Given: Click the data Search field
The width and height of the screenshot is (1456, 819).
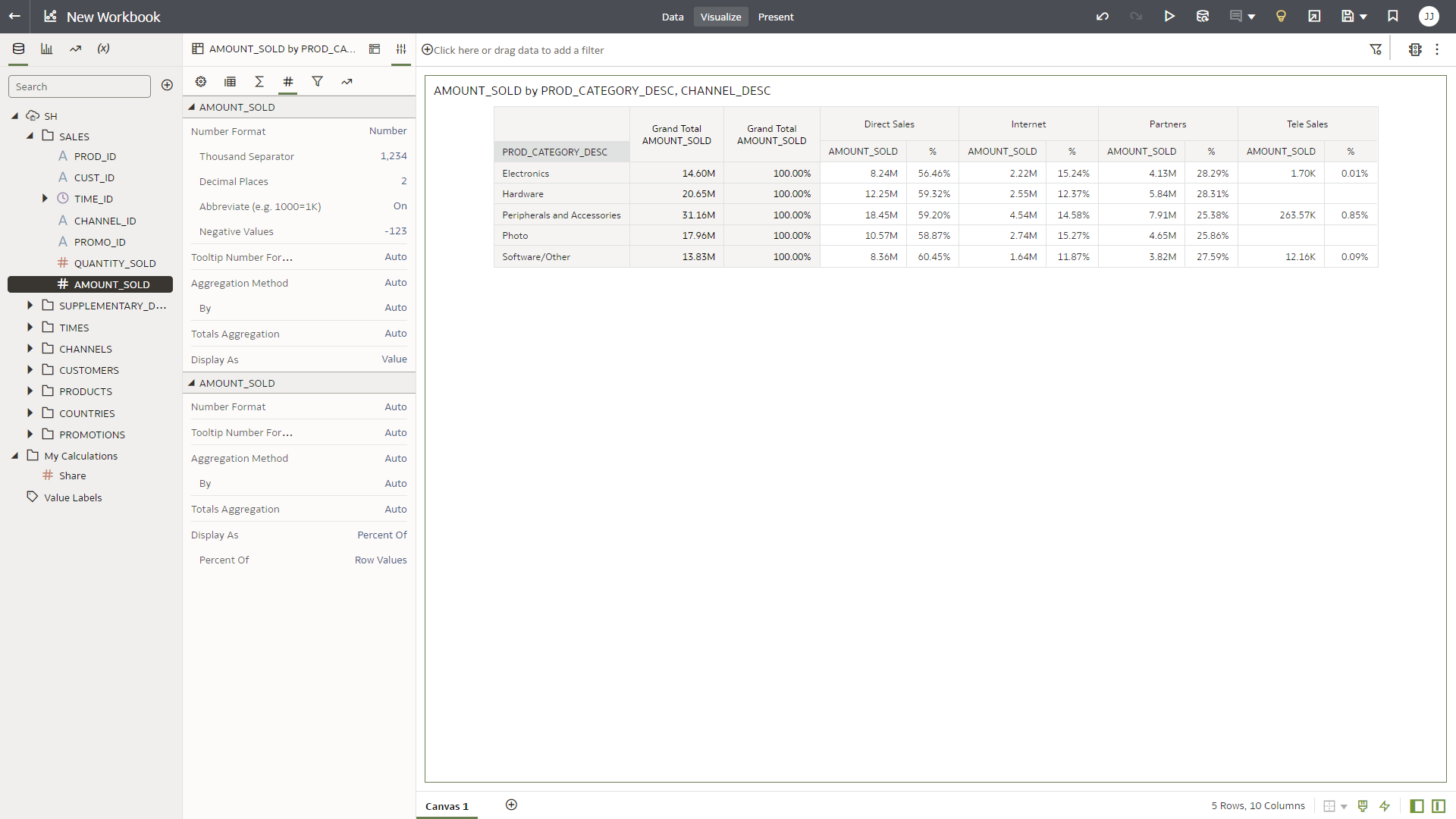Looking at the screenshot, I should pyautogui.click(x=80, y=86).
